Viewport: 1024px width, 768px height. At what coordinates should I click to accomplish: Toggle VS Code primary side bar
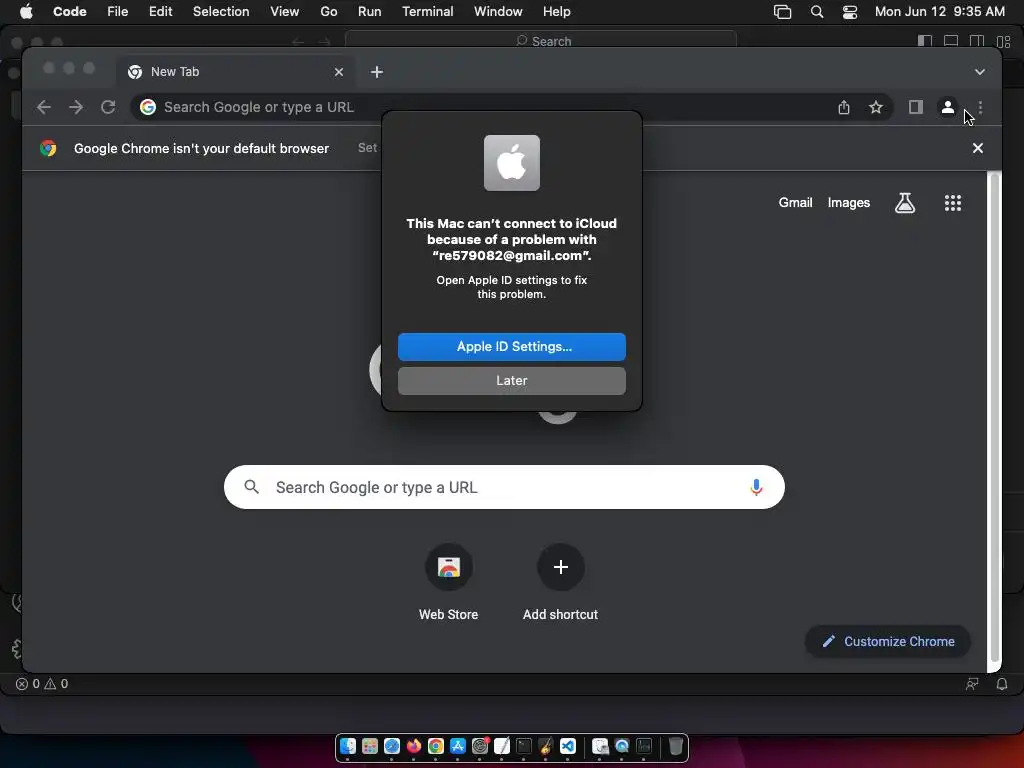tap(925, 41)
